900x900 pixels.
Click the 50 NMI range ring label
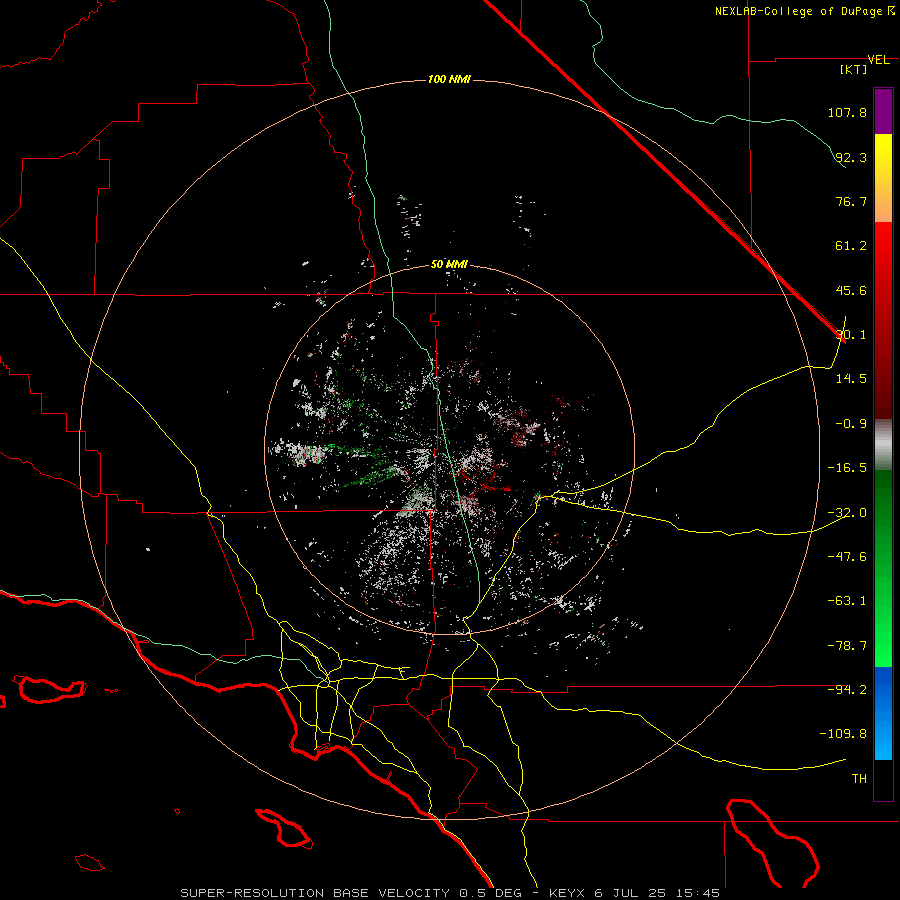pyautogui.click(x=449, y=265)
